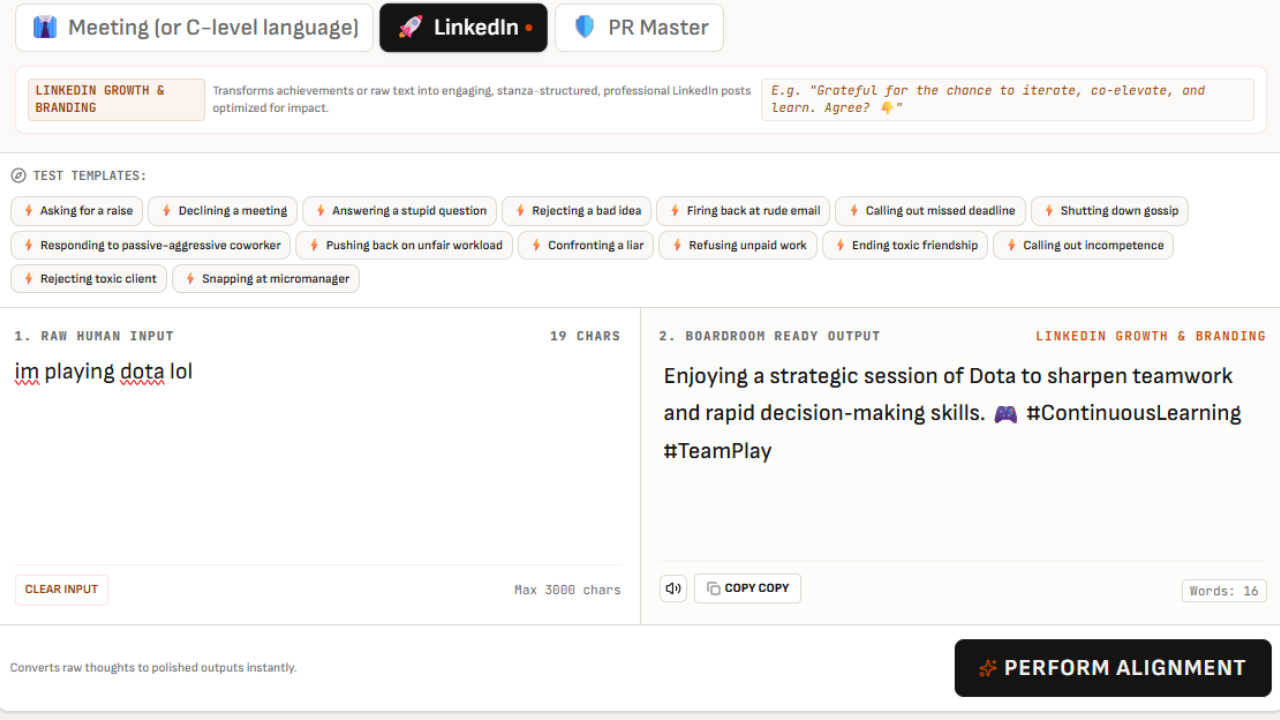Click the copy icon in Copy button
Image resolution: width=1280 pixels, height=720 pixels.
[x=713, y=588]
